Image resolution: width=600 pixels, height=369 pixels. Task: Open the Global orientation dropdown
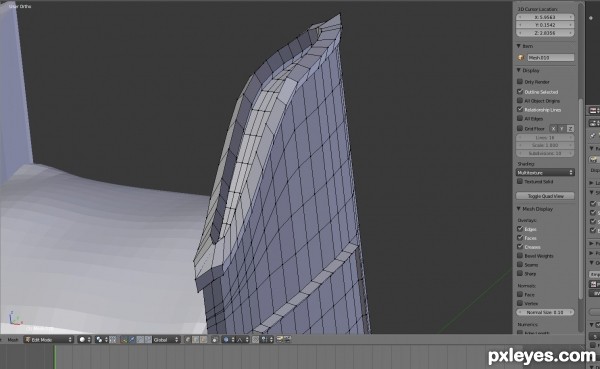click(166, 340)
